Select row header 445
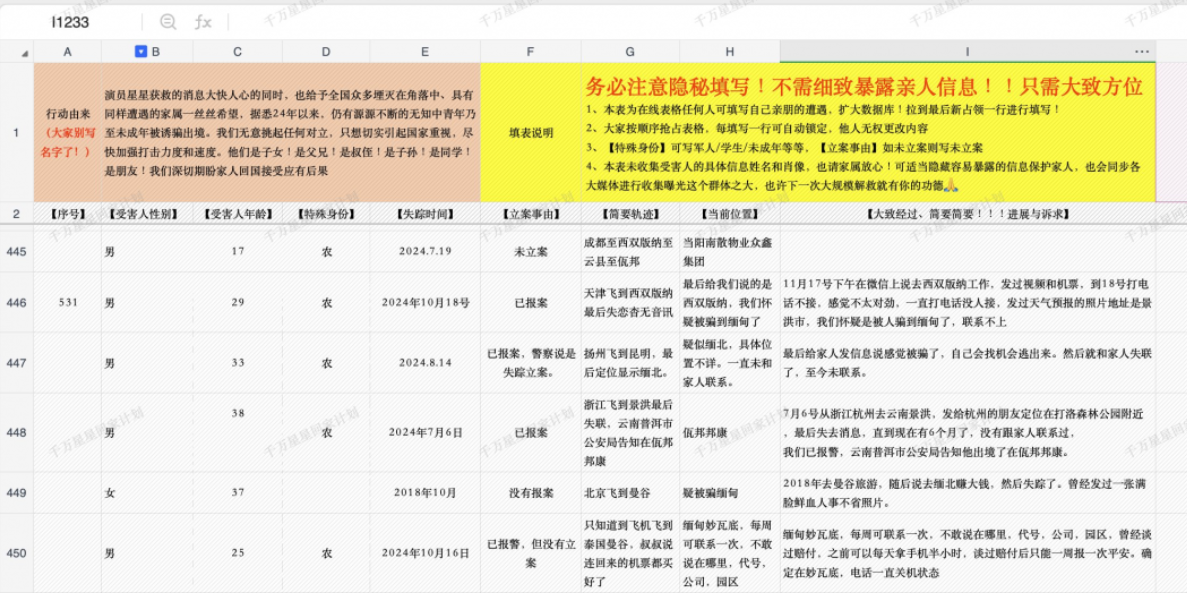 (x=17, y=251)
